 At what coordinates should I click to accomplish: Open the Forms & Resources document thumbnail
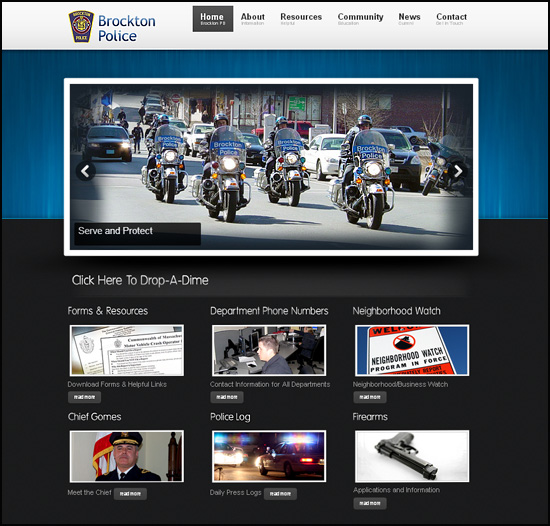(127, 350)
